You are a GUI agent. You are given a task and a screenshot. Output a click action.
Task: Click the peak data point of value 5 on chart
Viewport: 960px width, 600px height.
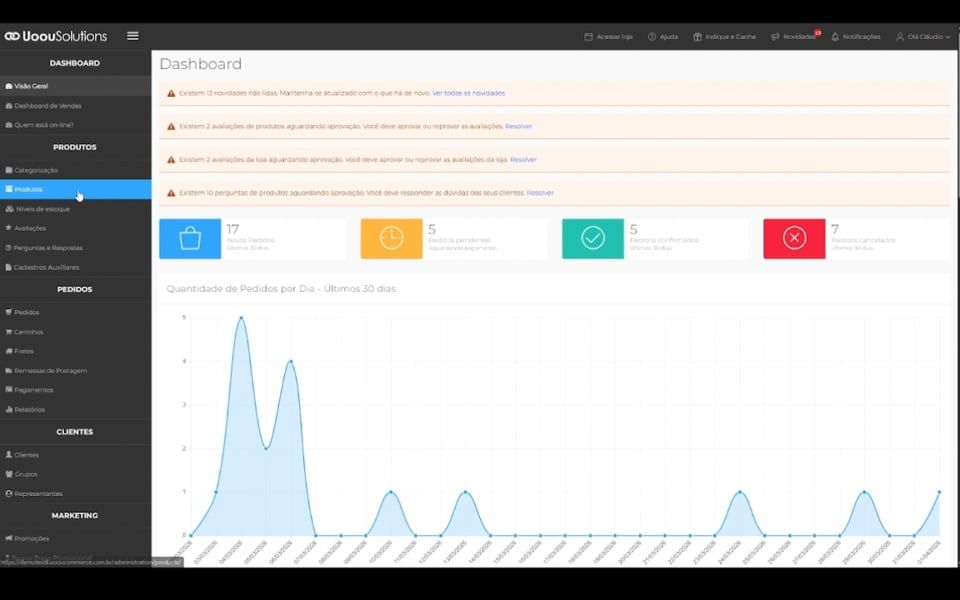(241, 318)
